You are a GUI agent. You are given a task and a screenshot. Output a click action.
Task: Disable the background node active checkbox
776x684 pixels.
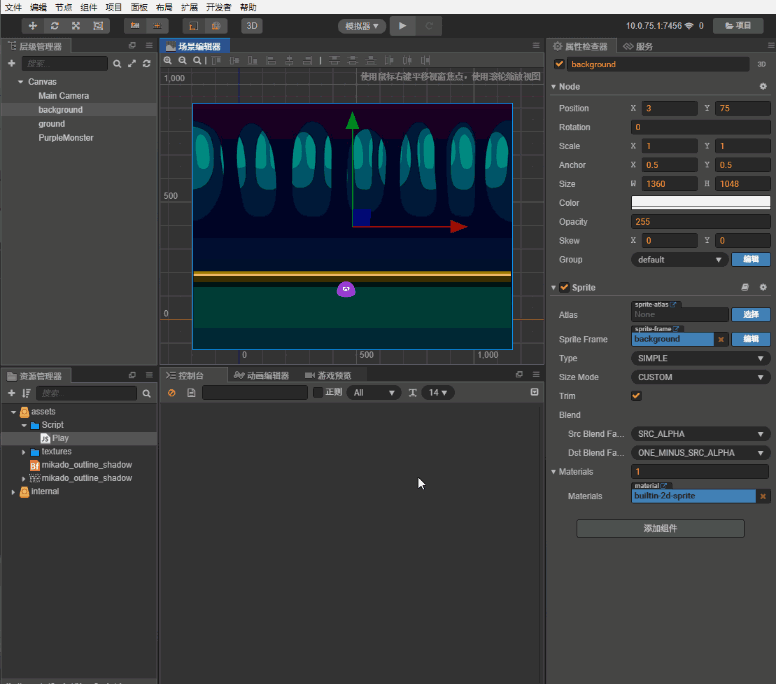[560, 64]
